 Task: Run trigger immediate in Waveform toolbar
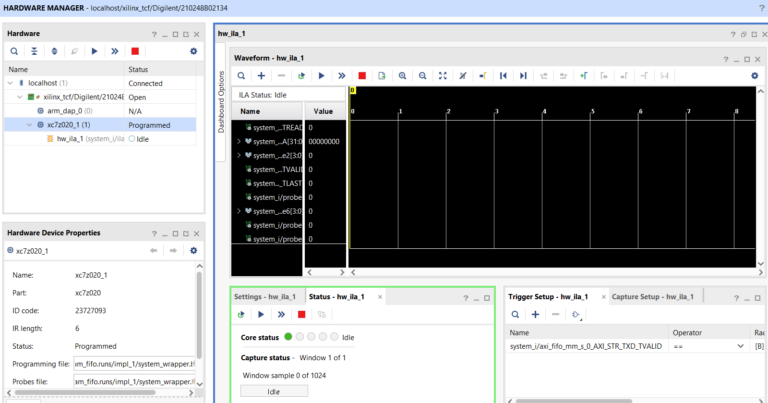(x=341, y=76)
